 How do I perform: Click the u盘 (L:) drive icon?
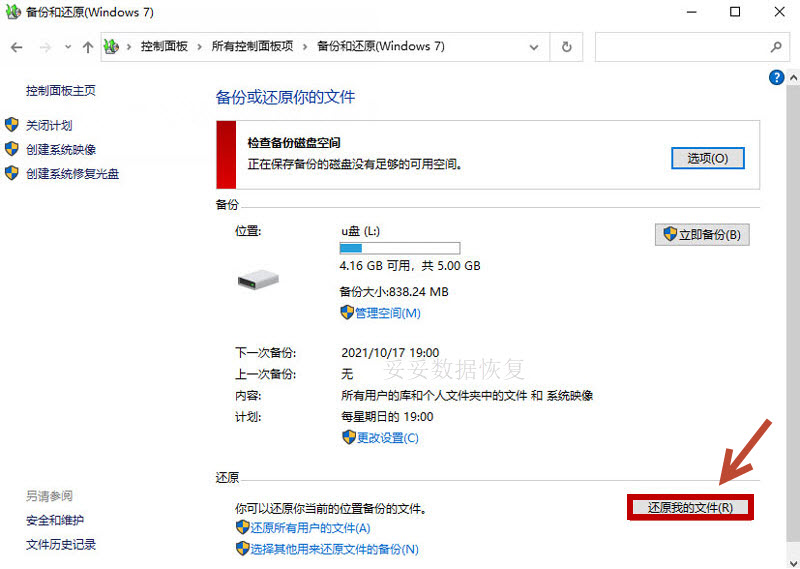click(x=258, y=280)
